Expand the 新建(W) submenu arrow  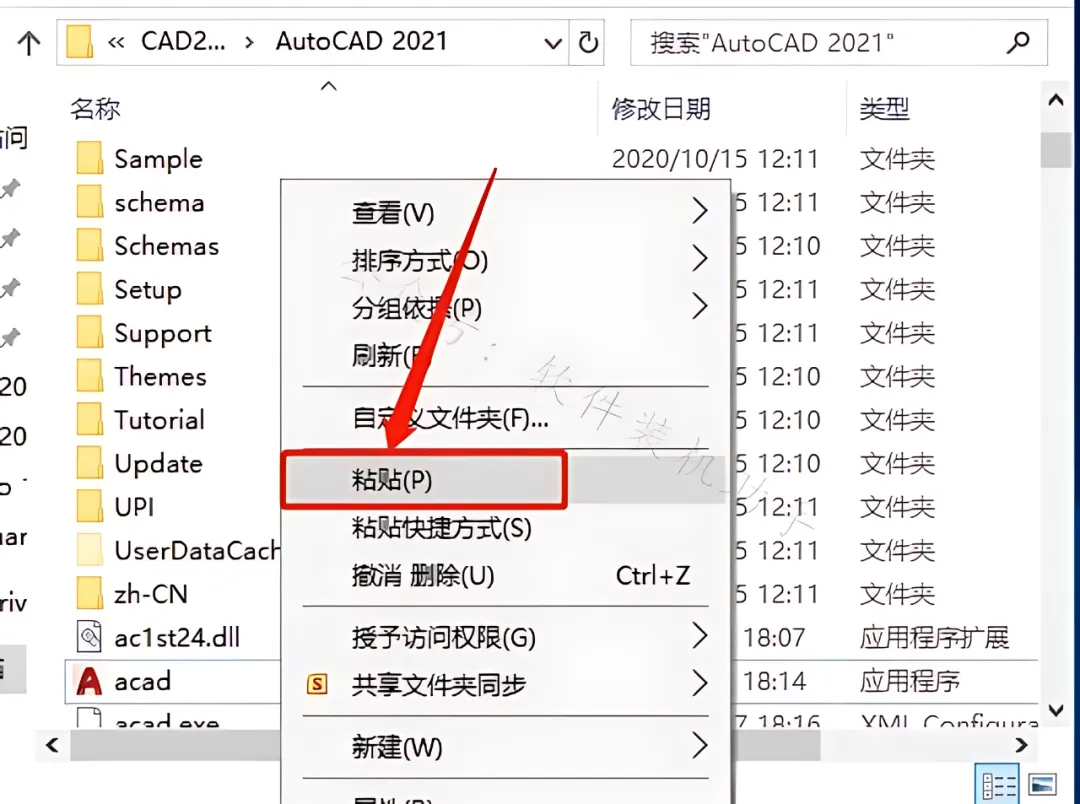(699, 745)
